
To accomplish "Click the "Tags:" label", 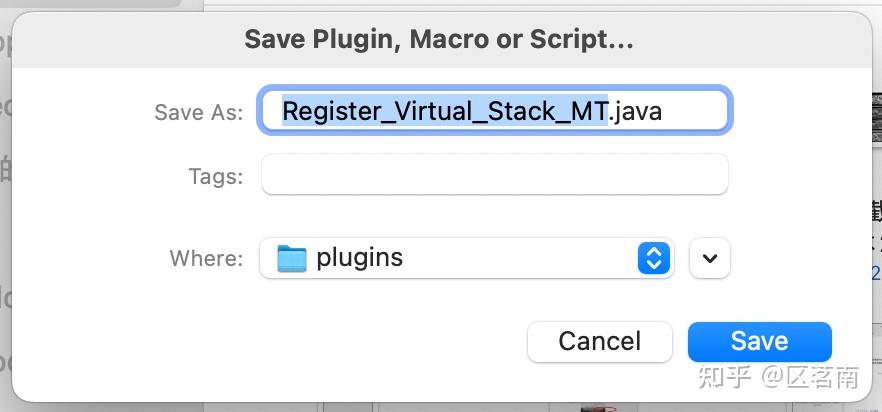I will tap(215, 177).
